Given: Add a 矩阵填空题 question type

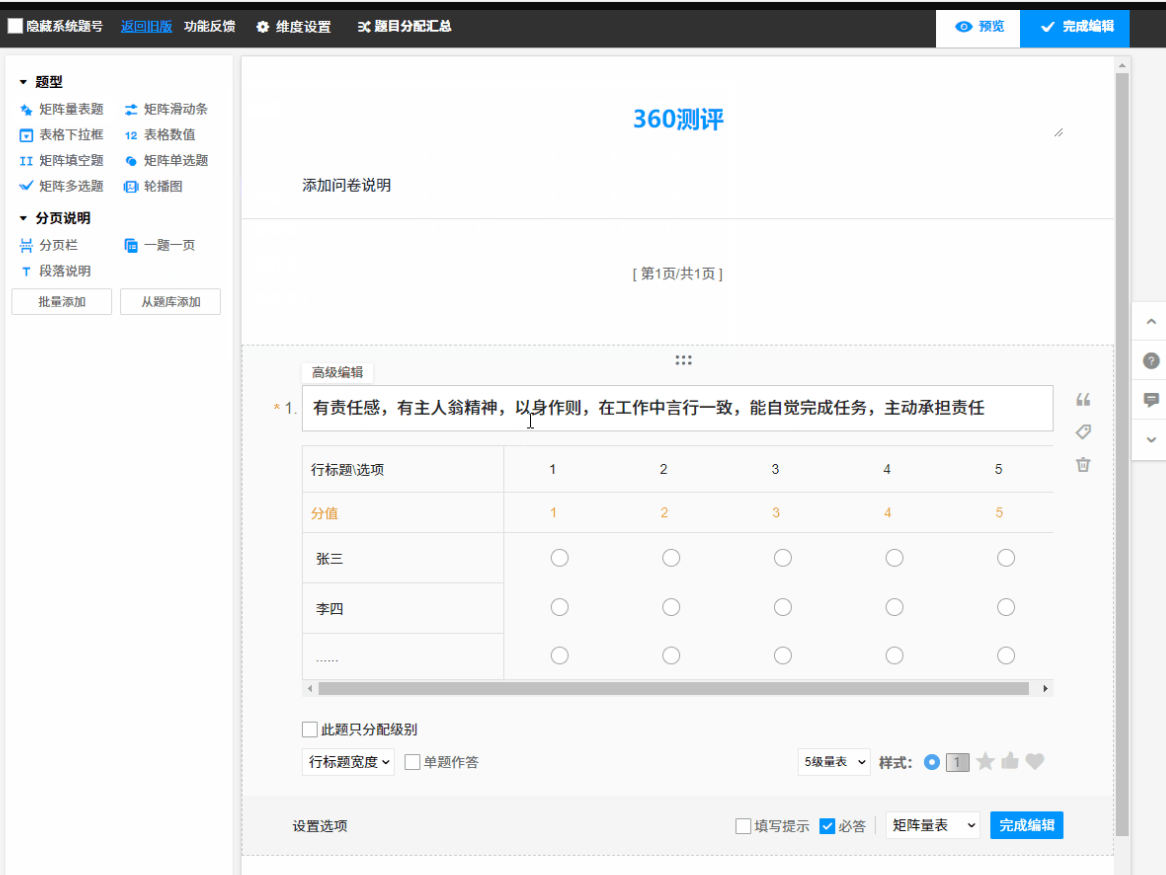Looking at the screenshot, I should click(x=62, y=161).
